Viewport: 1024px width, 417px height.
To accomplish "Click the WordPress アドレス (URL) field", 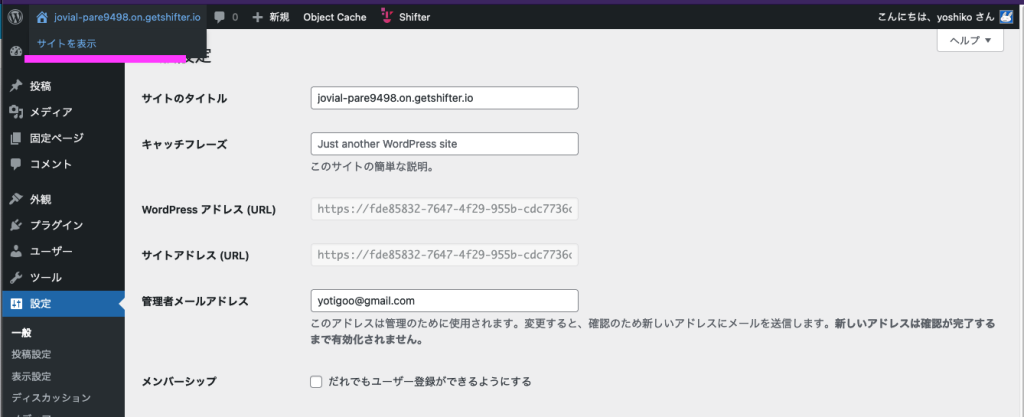I will tap(445, 209).
